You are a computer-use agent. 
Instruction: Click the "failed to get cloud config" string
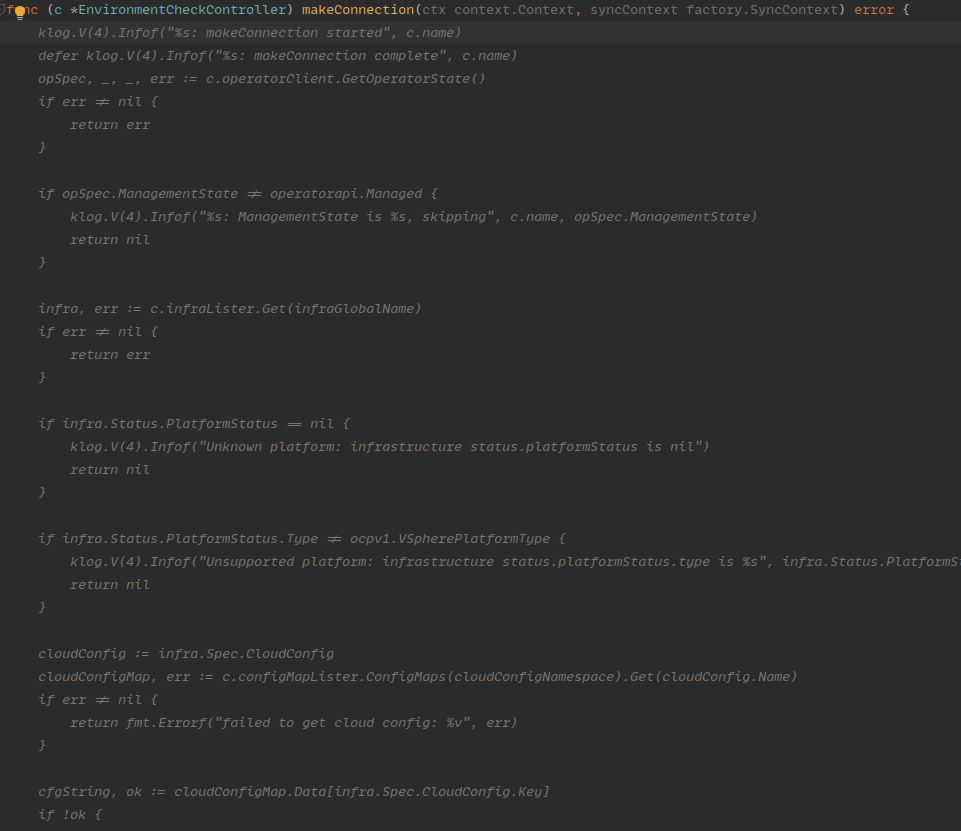tap(343, 723)
